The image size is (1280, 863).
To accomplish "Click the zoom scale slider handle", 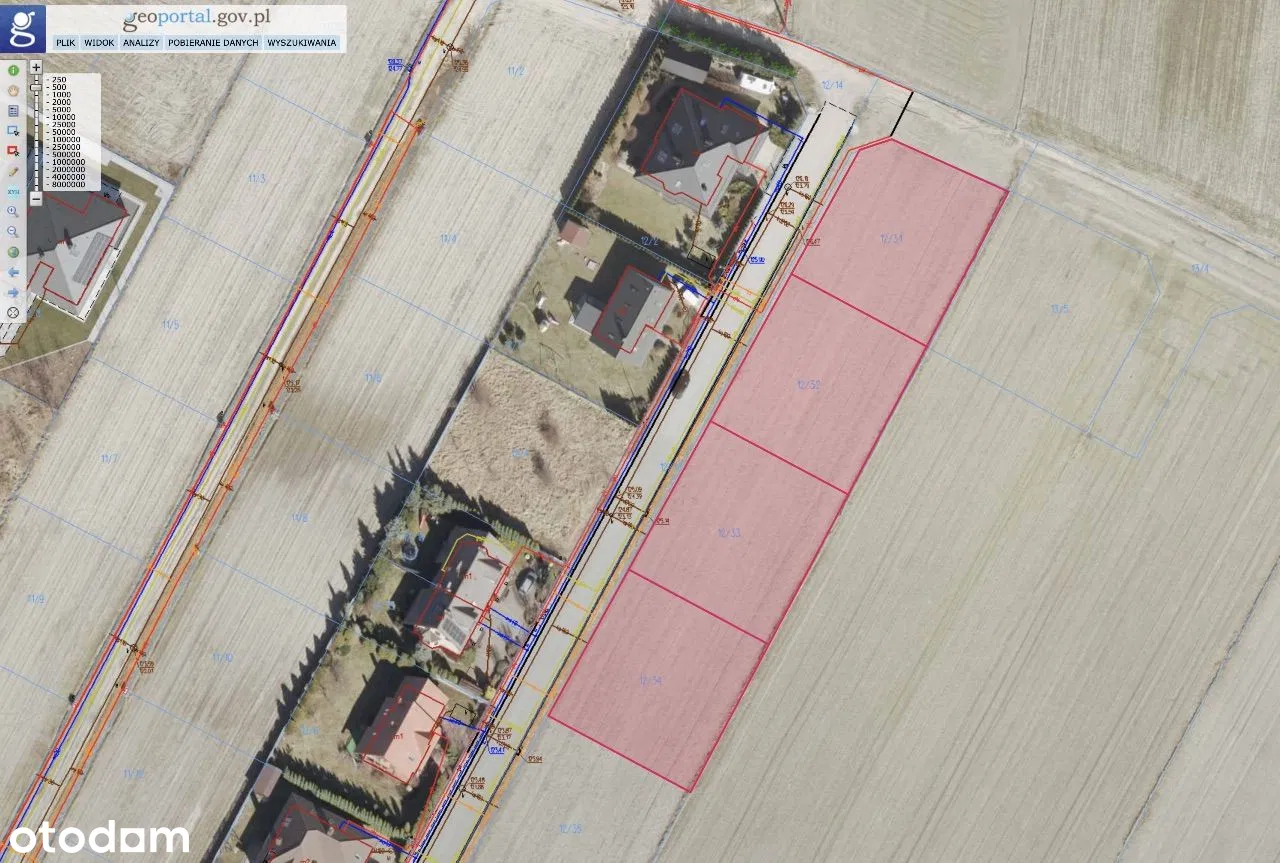I will (36, 88).
